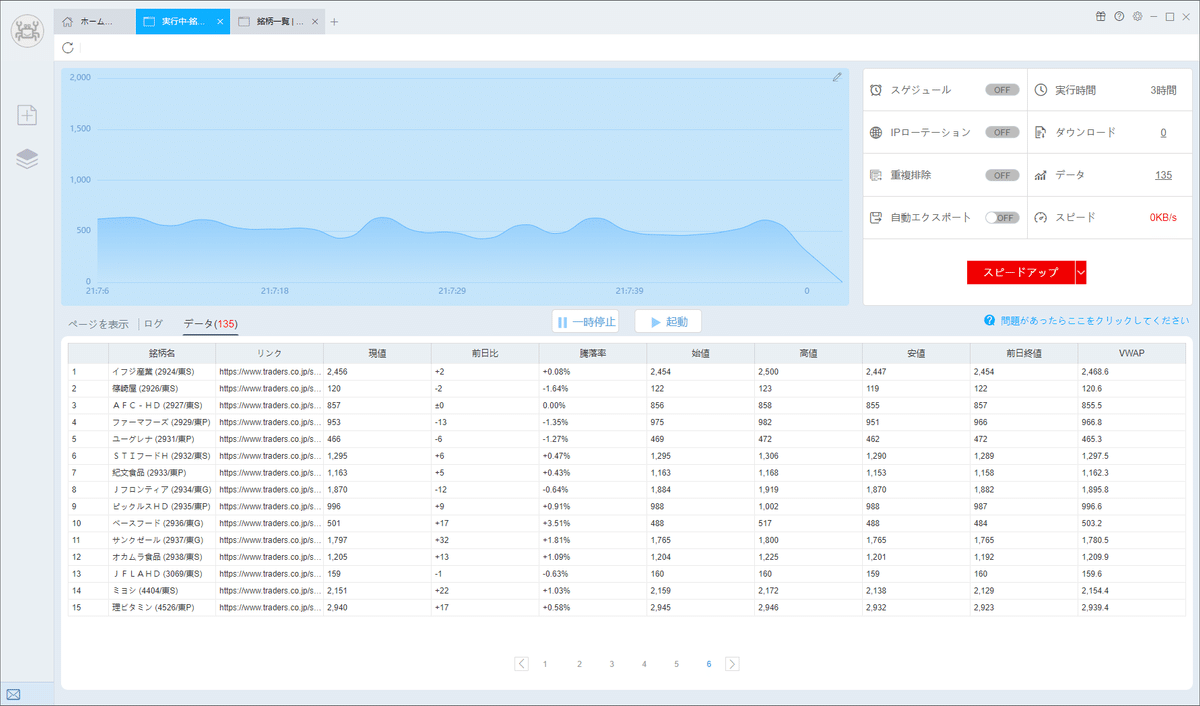
Task: Select the データ(135) tab
Action: [210, 324]
